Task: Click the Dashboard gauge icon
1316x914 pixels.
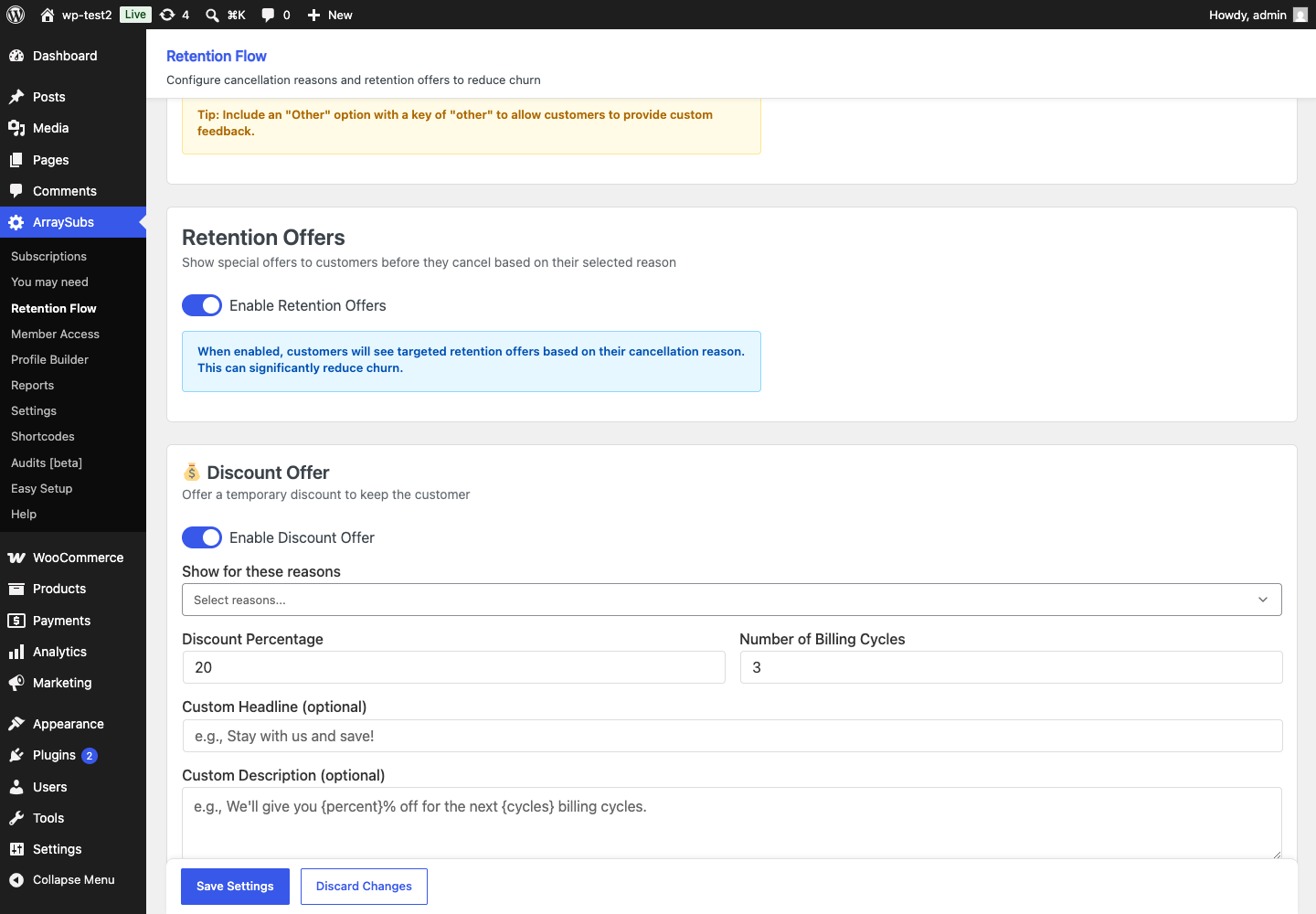Action: 16,56
